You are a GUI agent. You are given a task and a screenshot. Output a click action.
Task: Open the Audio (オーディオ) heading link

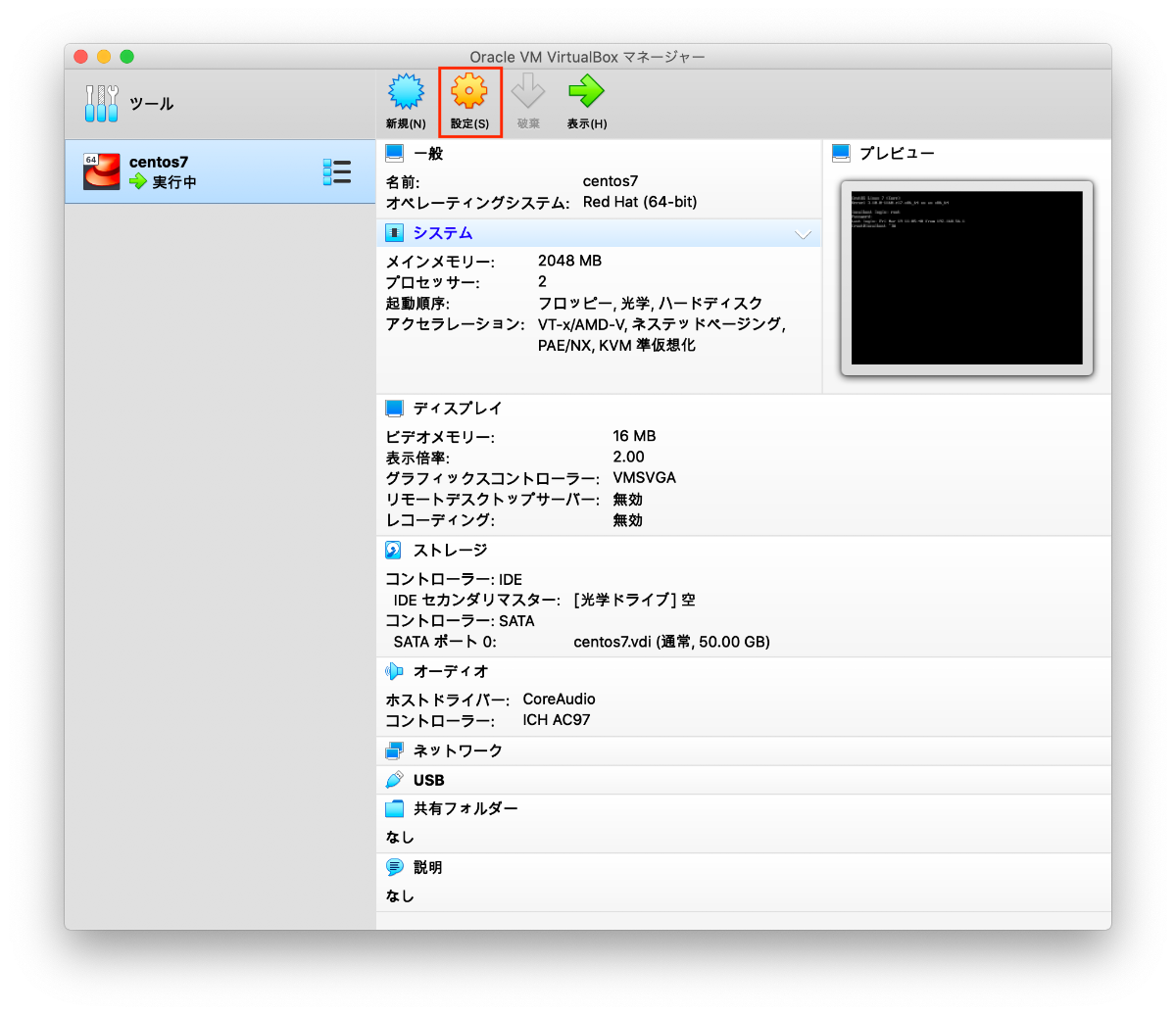click(x=451, y=671)
